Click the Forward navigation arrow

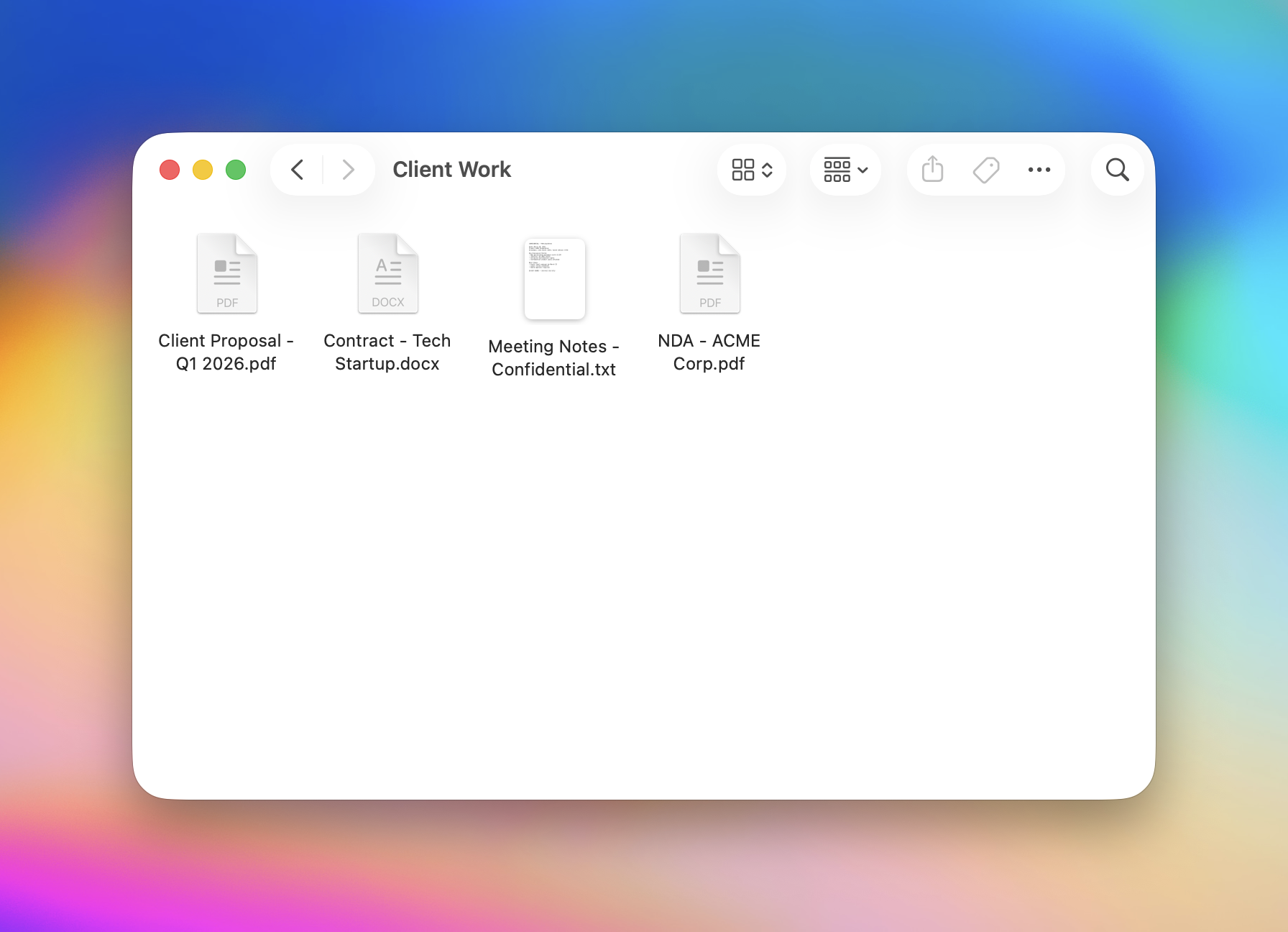click(x=349, y=170)
